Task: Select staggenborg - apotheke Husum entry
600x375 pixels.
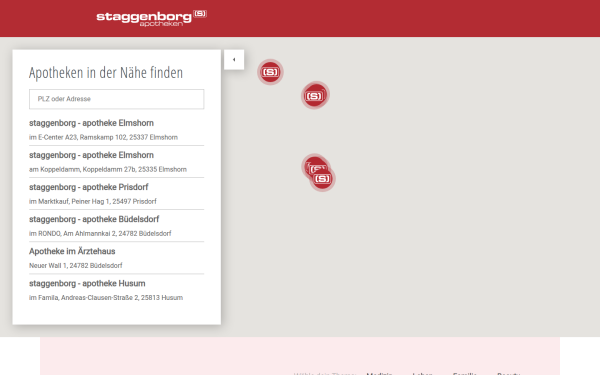Action: coord(117,290)
